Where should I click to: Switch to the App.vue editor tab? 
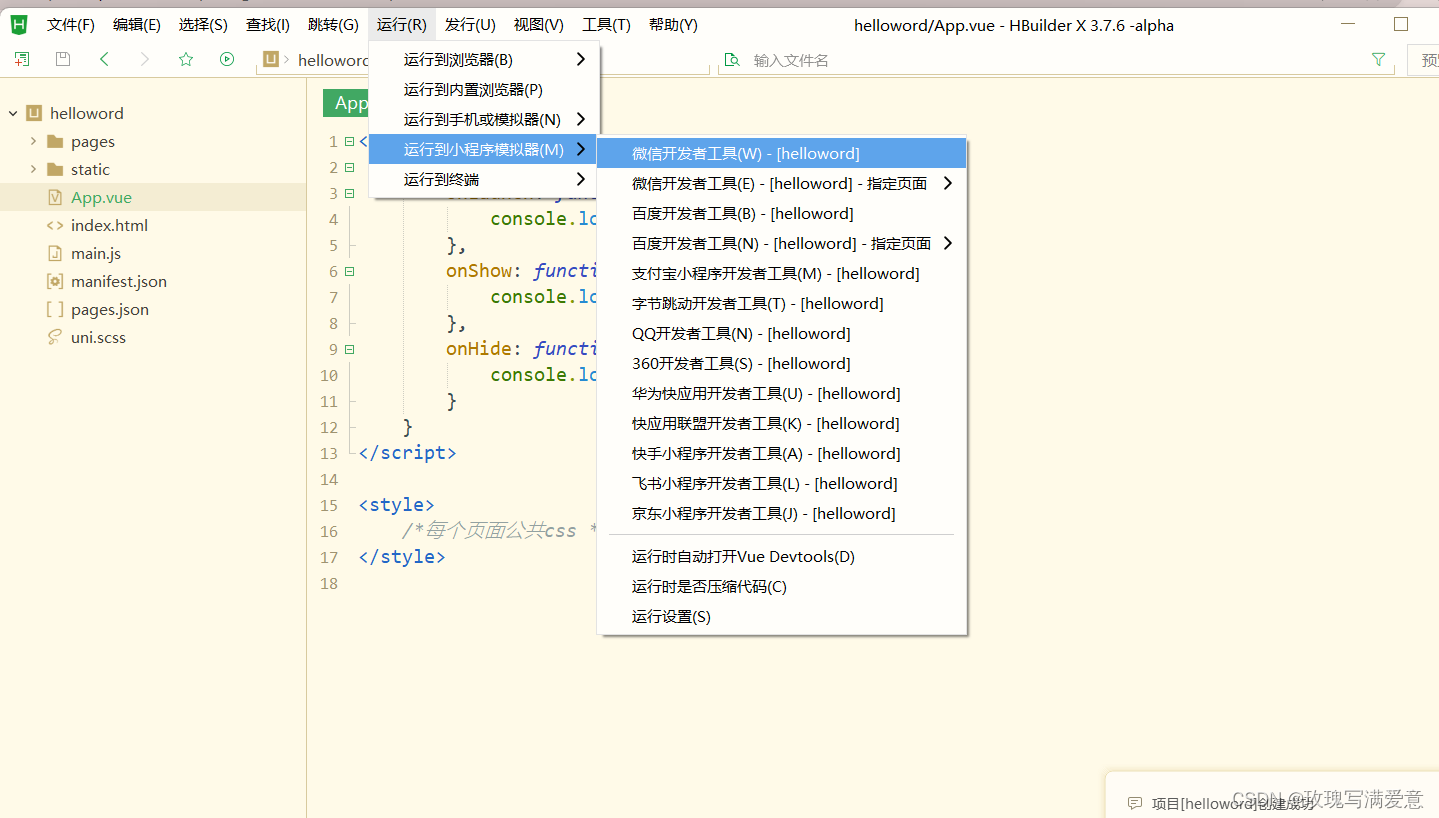tap(346, 103)
